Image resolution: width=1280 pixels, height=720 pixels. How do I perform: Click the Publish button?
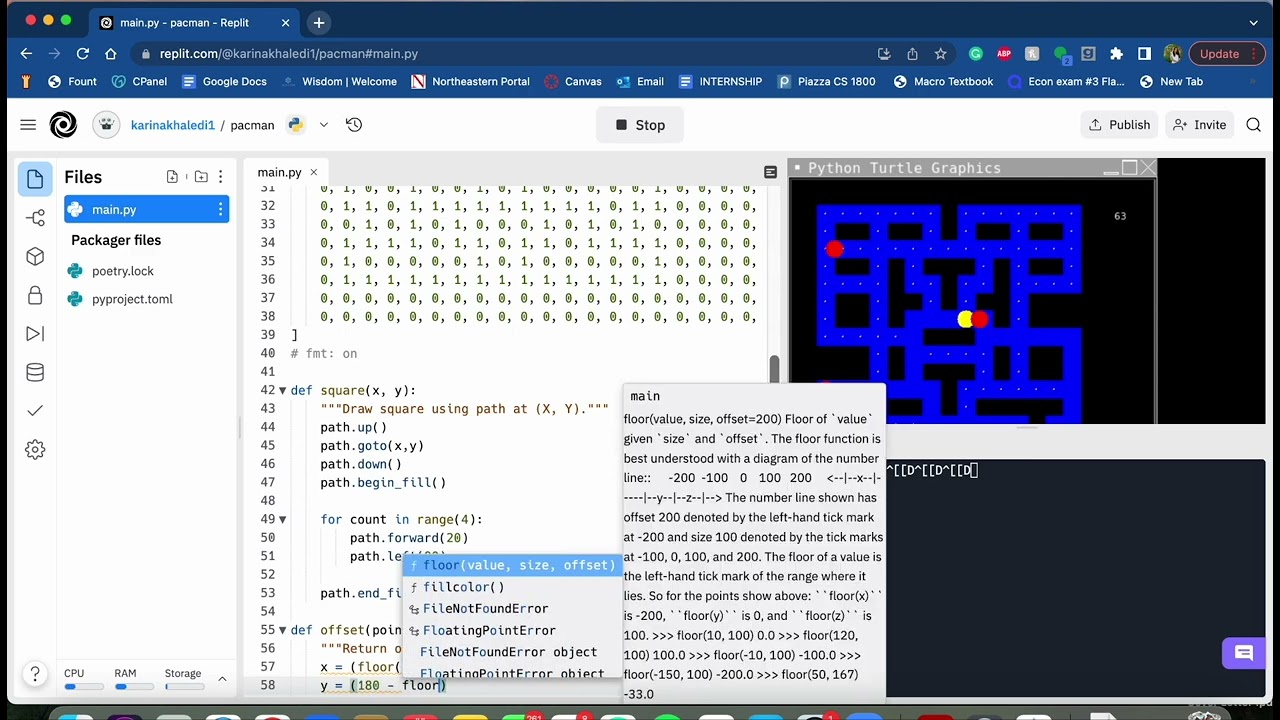coord(1119,125)
